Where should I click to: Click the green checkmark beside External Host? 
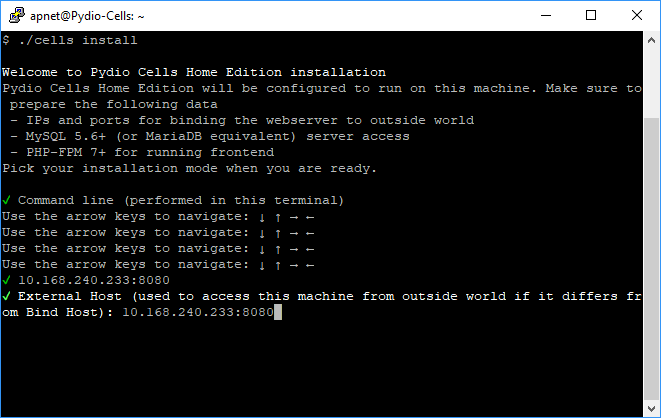6,296
